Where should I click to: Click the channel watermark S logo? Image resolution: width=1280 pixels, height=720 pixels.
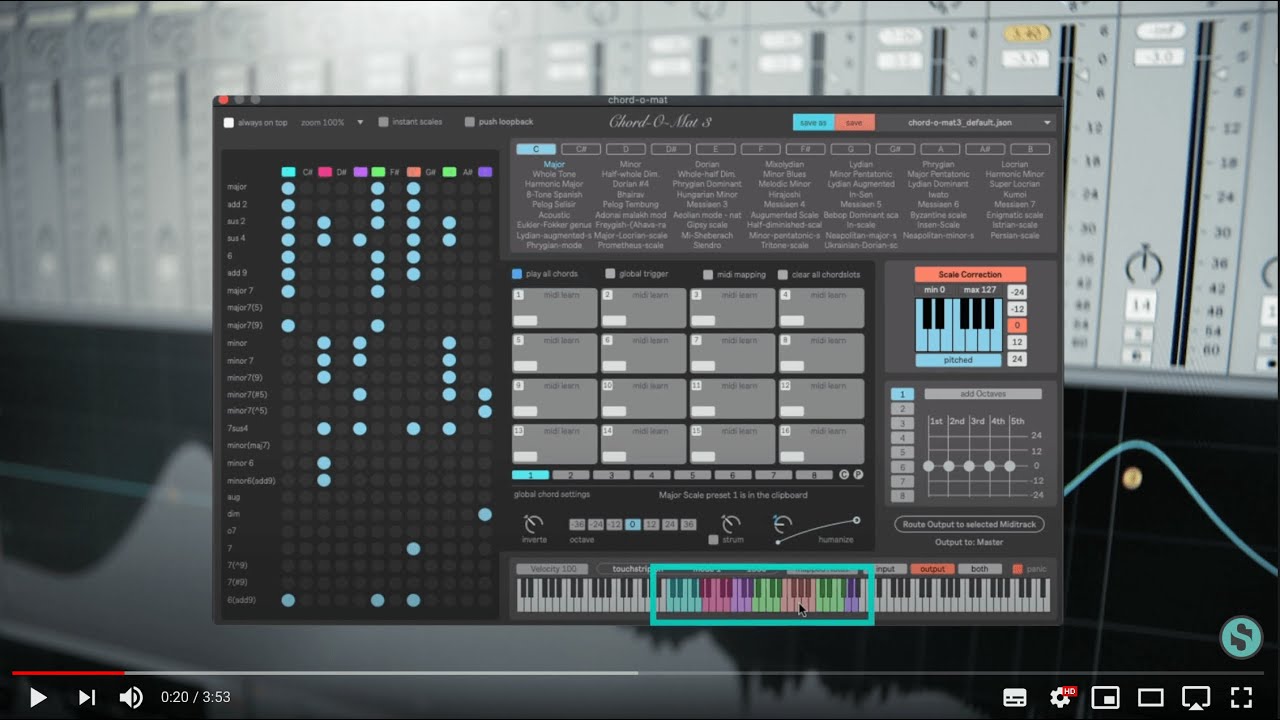pos(1240,637)
